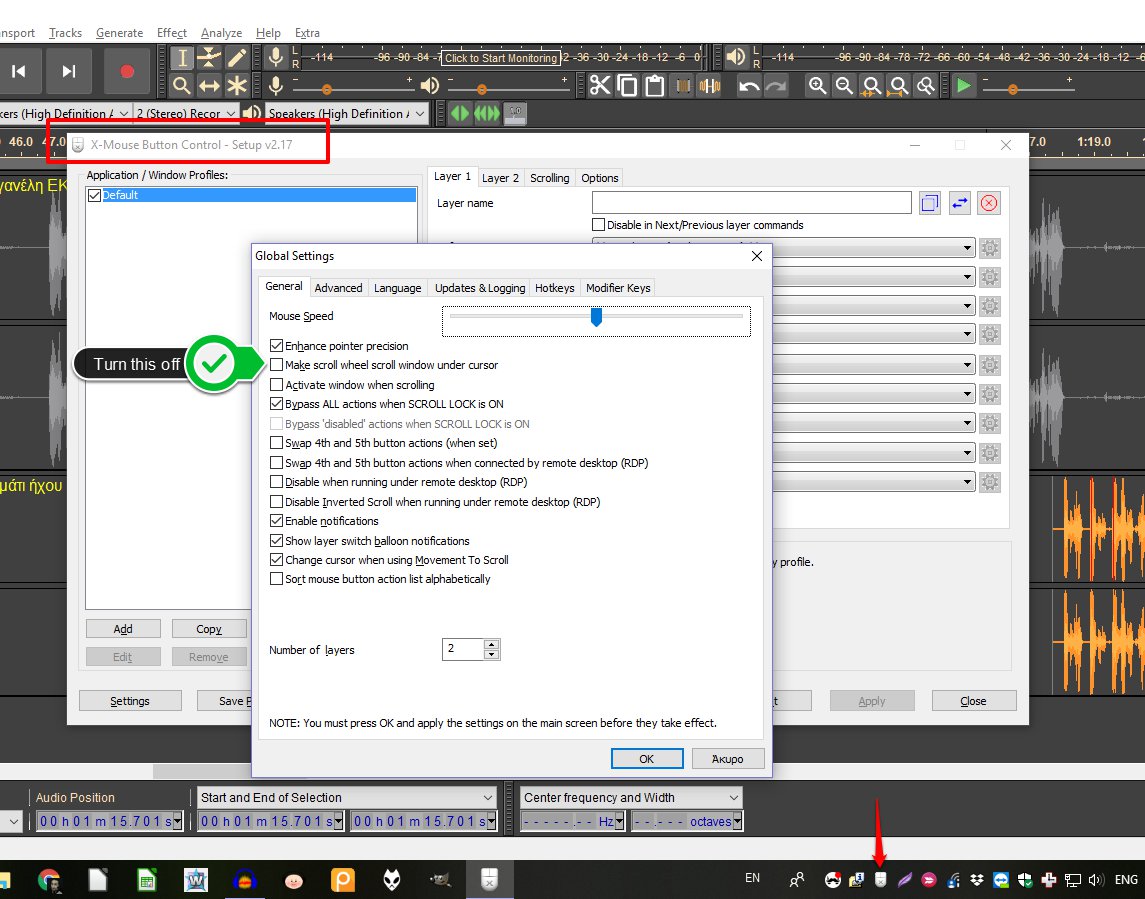Check Disable in Next/Previous layer commands

[x=598, y=224]
